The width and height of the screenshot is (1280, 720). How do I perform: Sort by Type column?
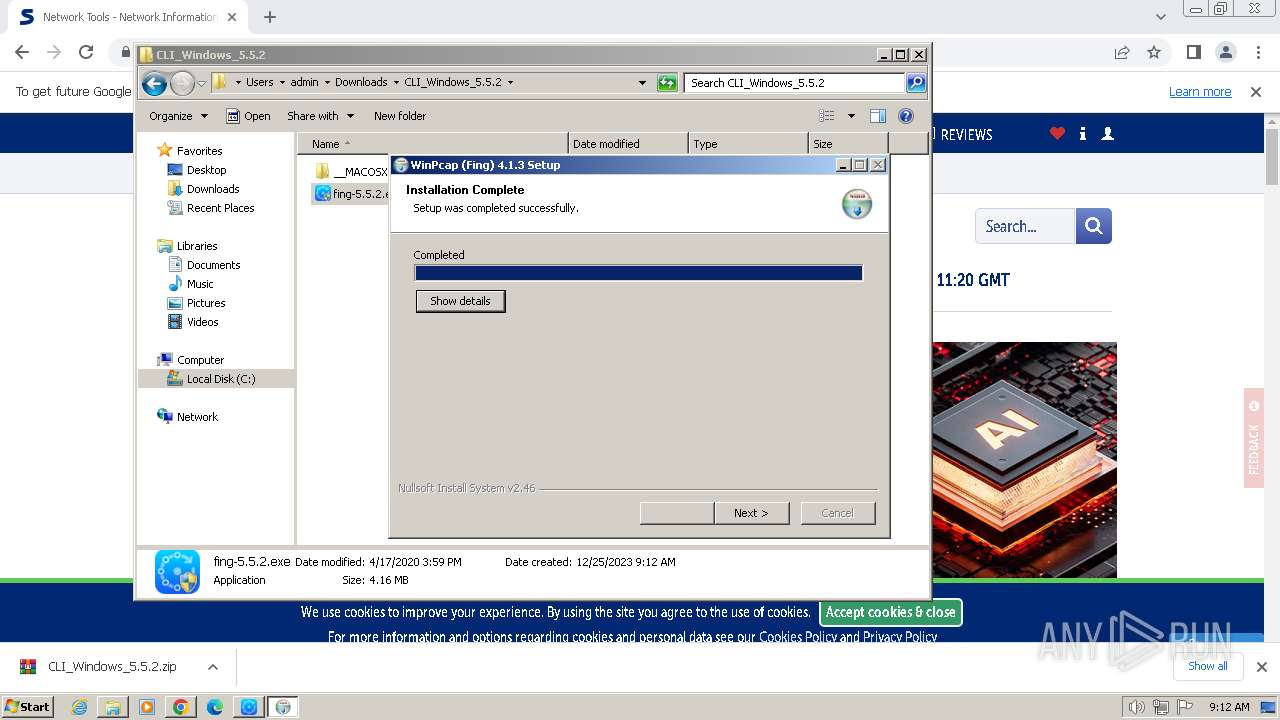pos(748,144)
